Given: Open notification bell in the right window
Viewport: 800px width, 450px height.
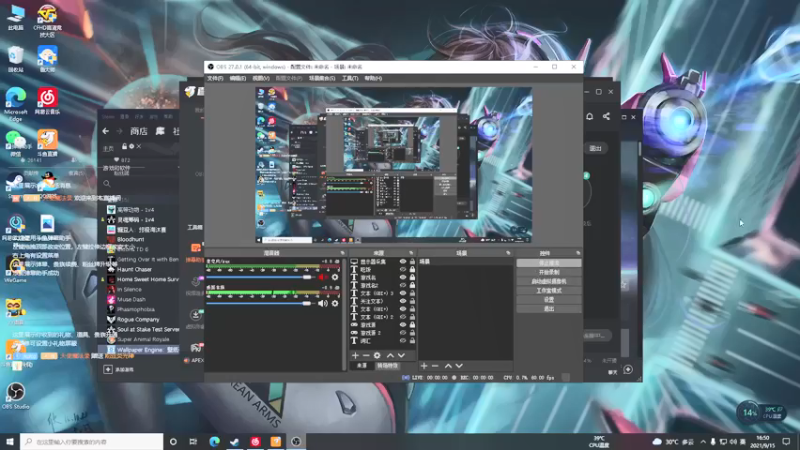Looking at the screenshot, I should tap(589, 116).
